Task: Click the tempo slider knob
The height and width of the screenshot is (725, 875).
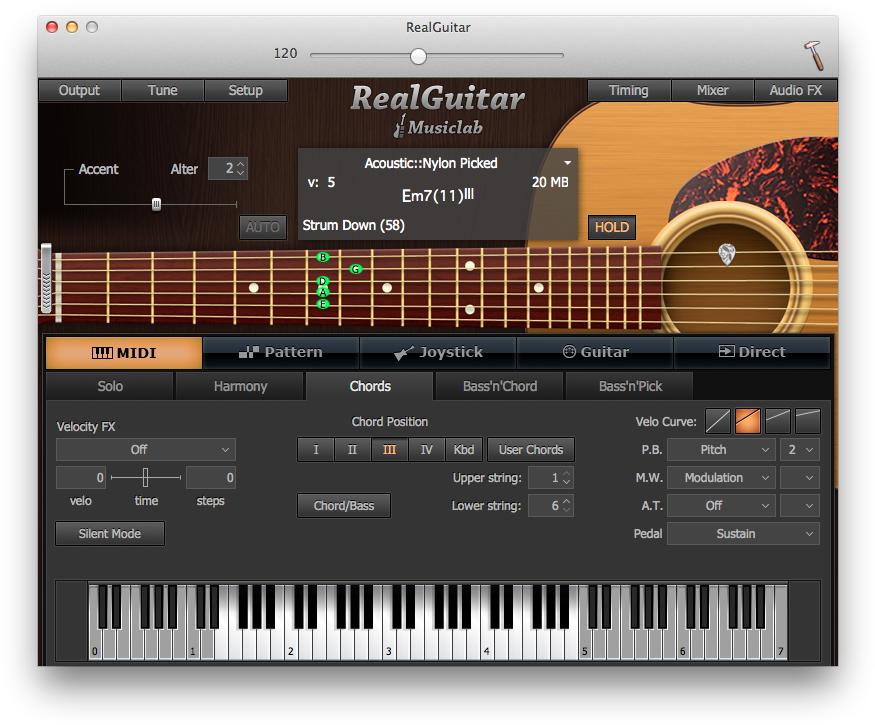Action: coord(418,56)
